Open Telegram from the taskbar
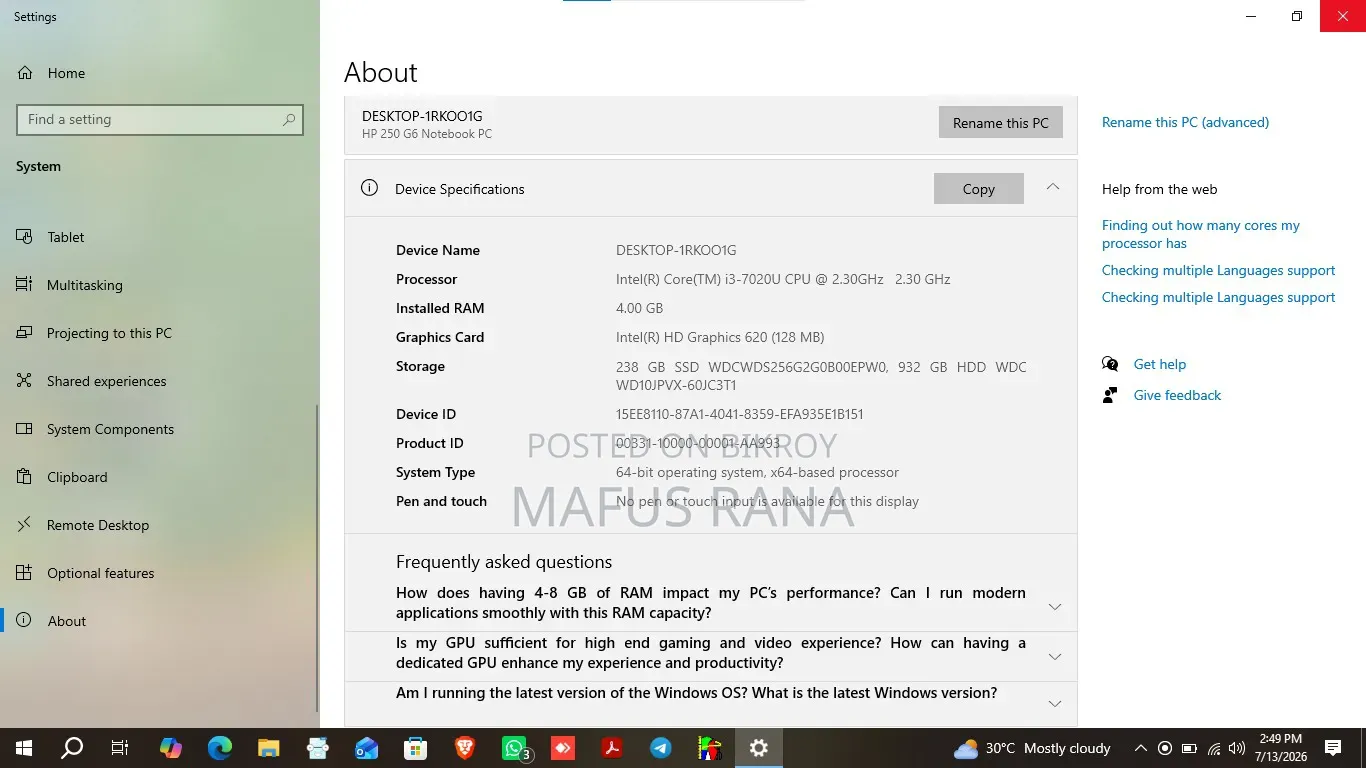Image resolution: width=1366 pixels, height=768 pixels. click(x=661, y=748)
